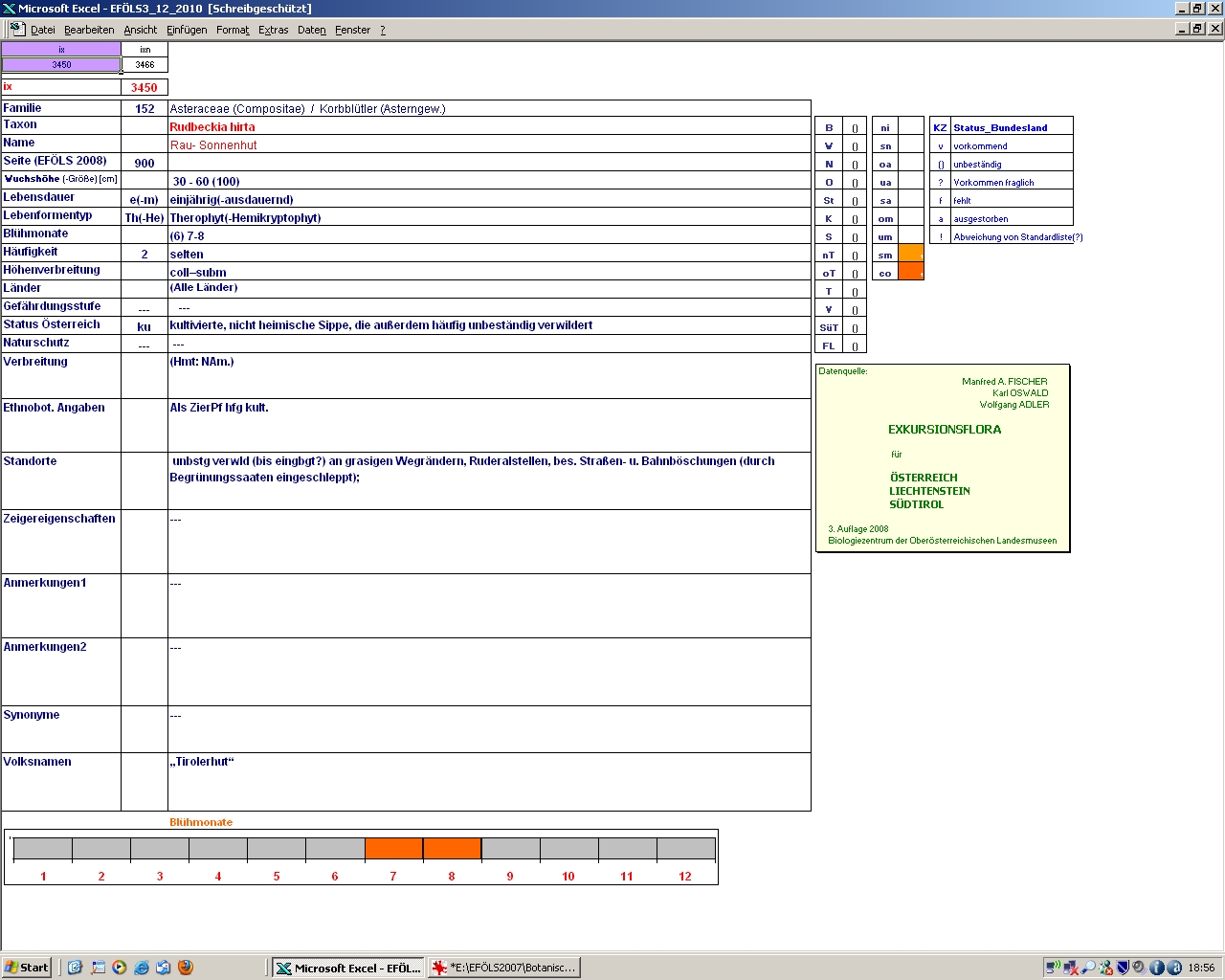Click the orange cell next to 'sm'
This screenshot has height=980, width=1225.
click(911, 255)
